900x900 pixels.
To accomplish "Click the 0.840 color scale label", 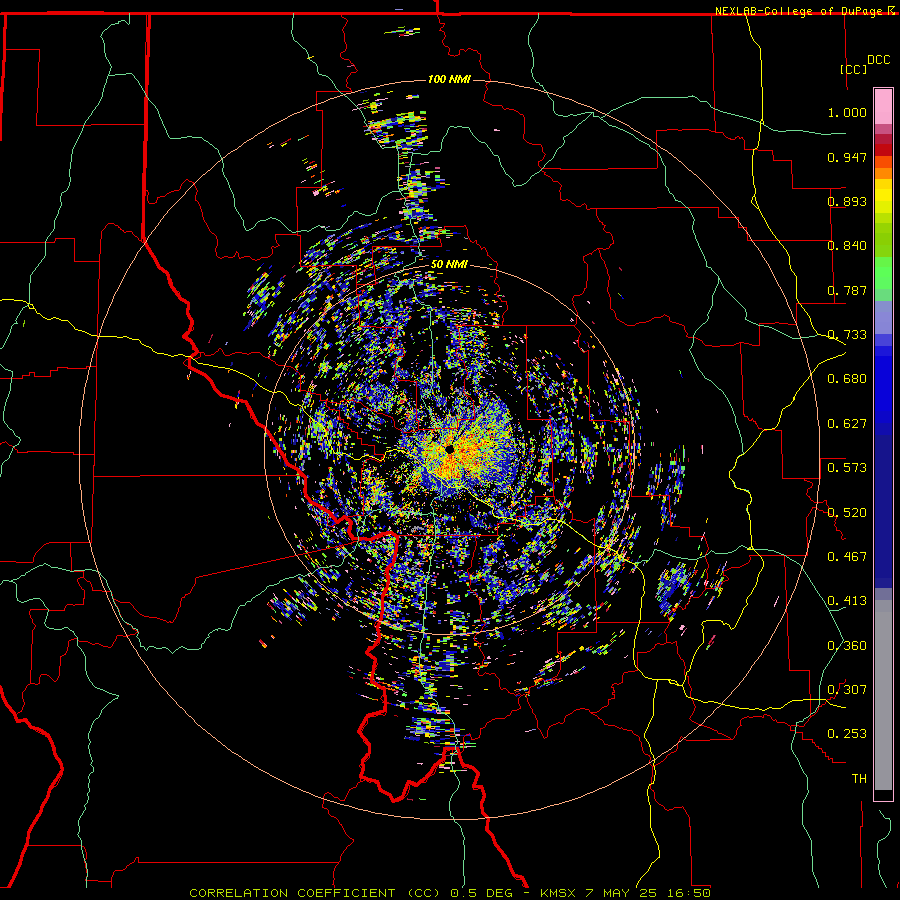I will (847, 246).
